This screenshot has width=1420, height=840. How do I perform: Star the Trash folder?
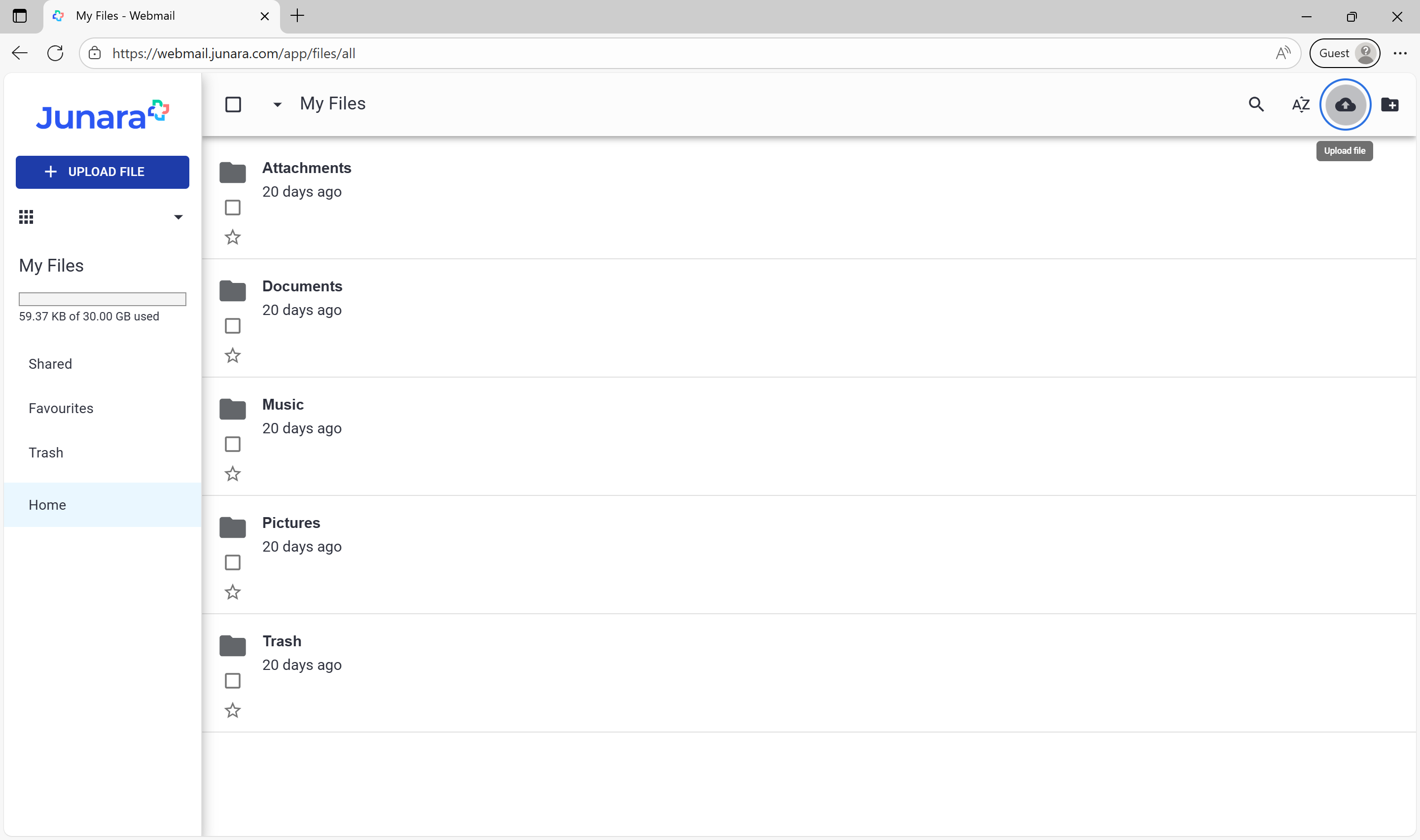pos(233,710)
